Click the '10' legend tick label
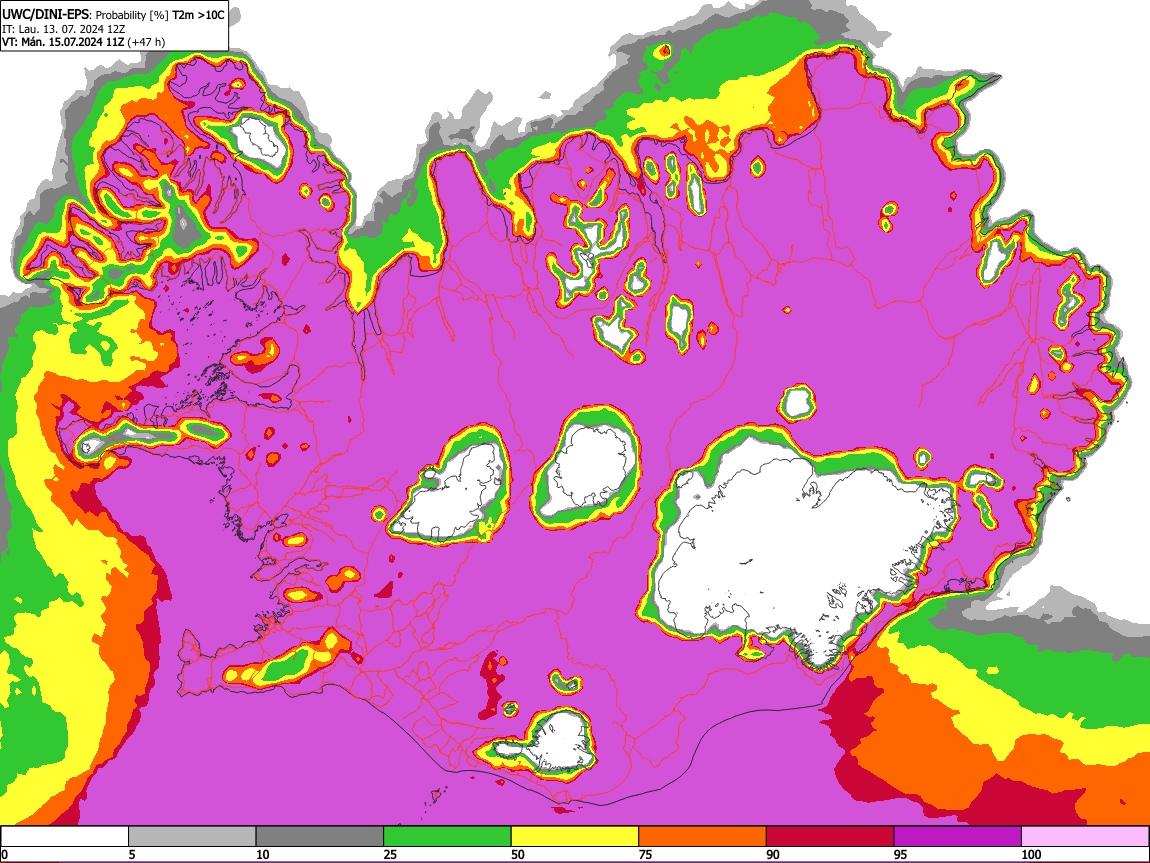 tap(263, 854)
